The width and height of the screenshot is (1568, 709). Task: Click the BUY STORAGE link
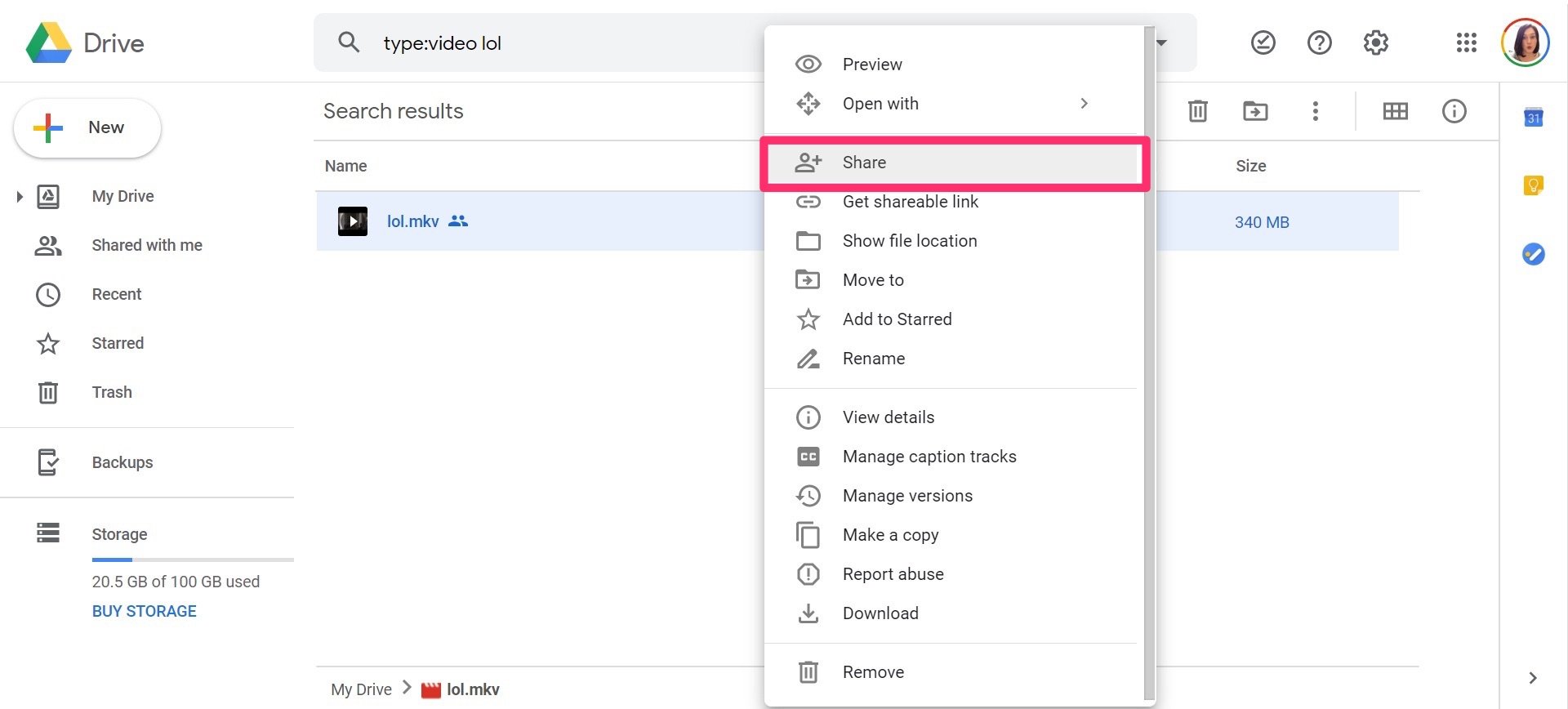coord(145,611)
